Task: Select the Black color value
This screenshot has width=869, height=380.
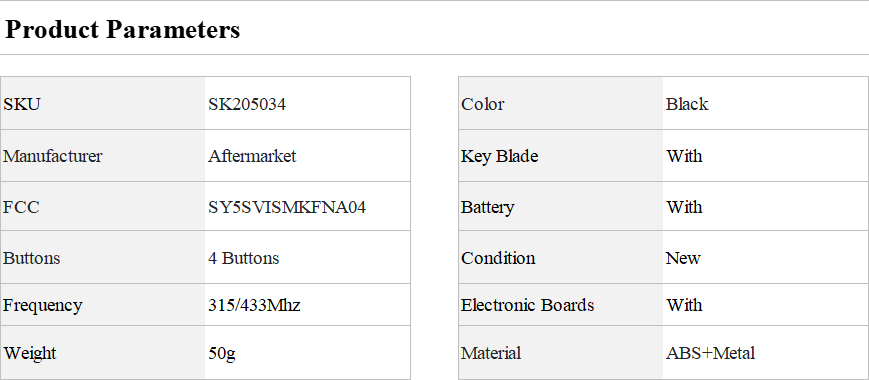Action: (x=687, y=104)
